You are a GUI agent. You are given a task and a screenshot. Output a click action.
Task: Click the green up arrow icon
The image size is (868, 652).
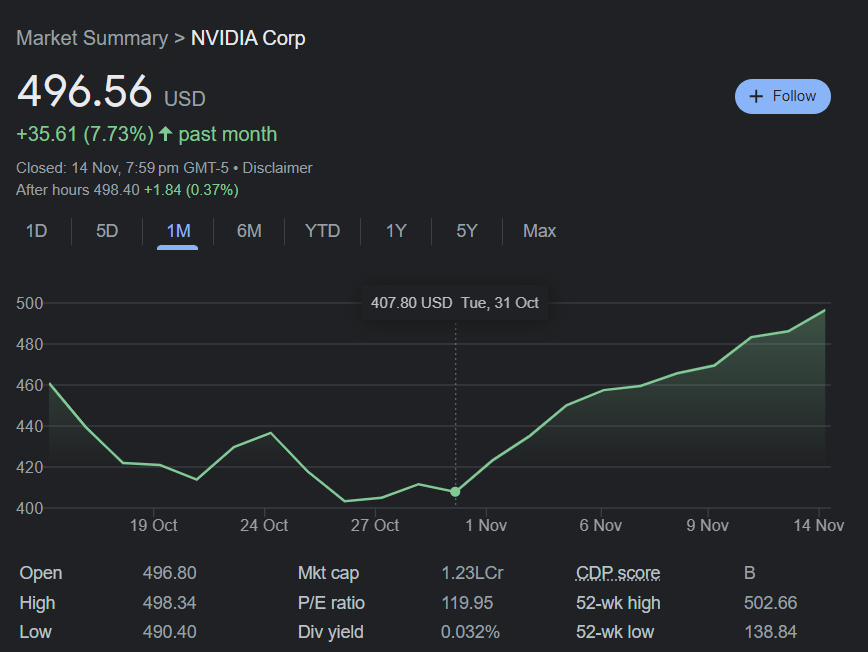[166, 134]
